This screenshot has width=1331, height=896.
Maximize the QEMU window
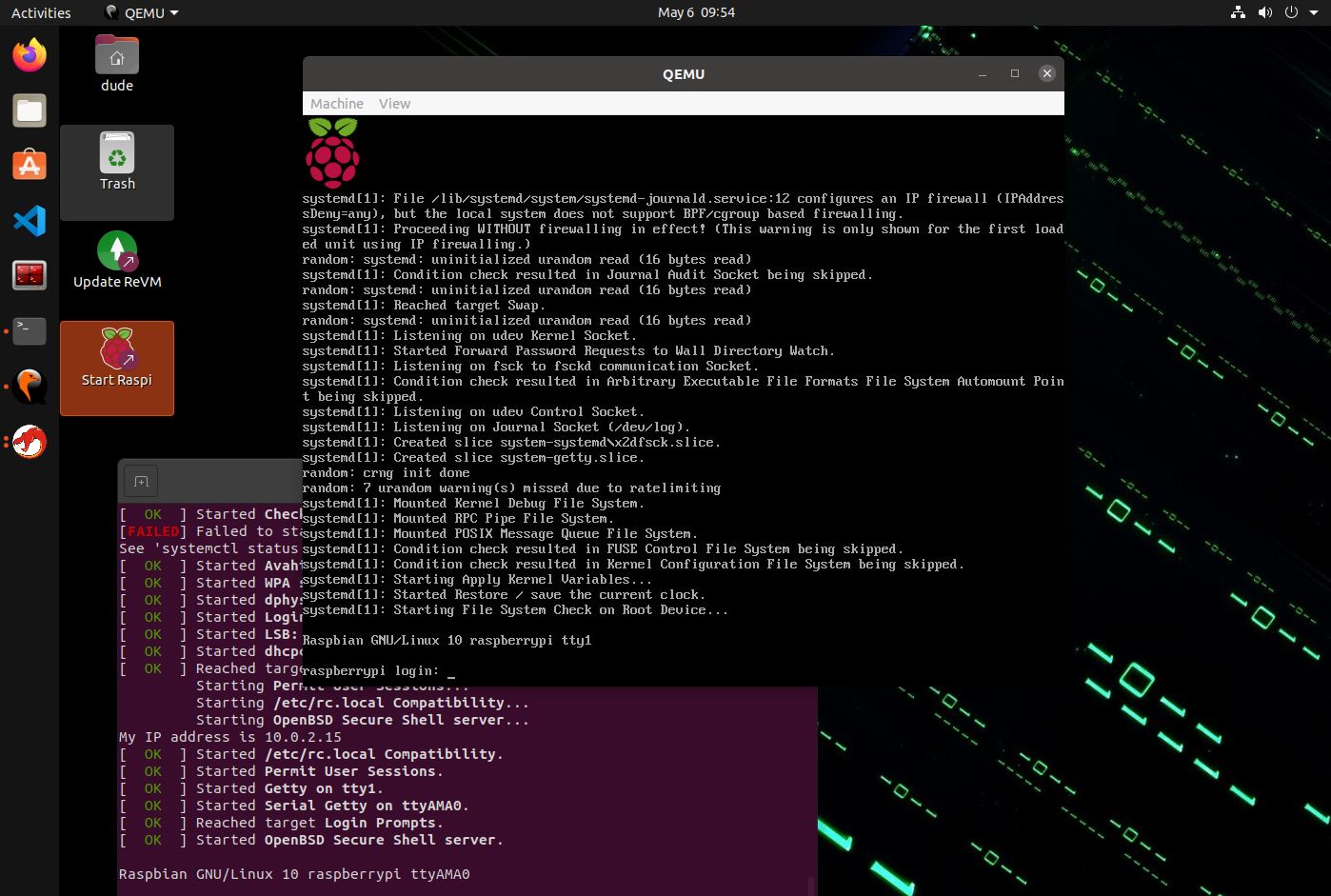[x=1015, y=73]
